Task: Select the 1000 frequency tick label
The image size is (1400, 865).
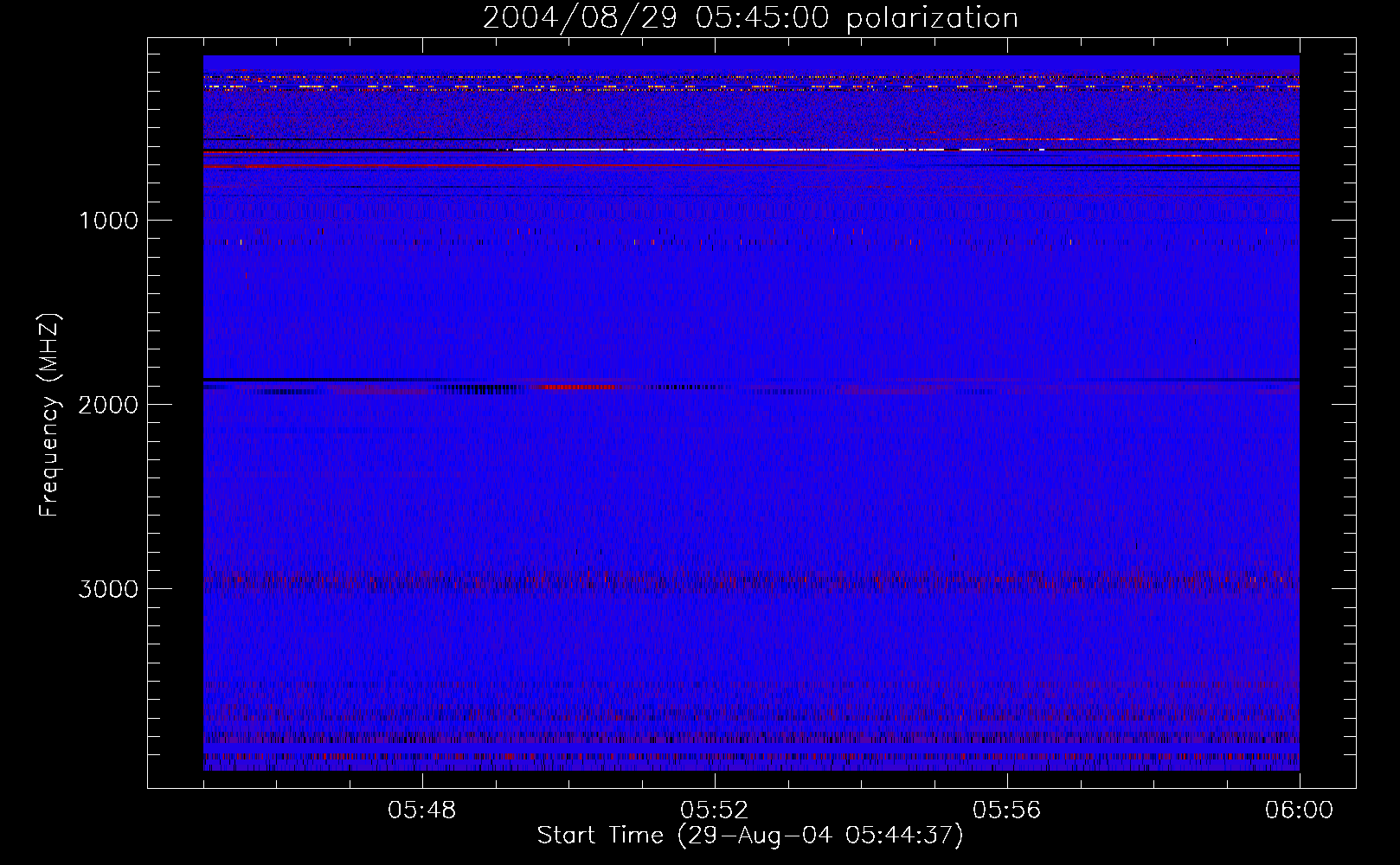Action: click(108, 221)
